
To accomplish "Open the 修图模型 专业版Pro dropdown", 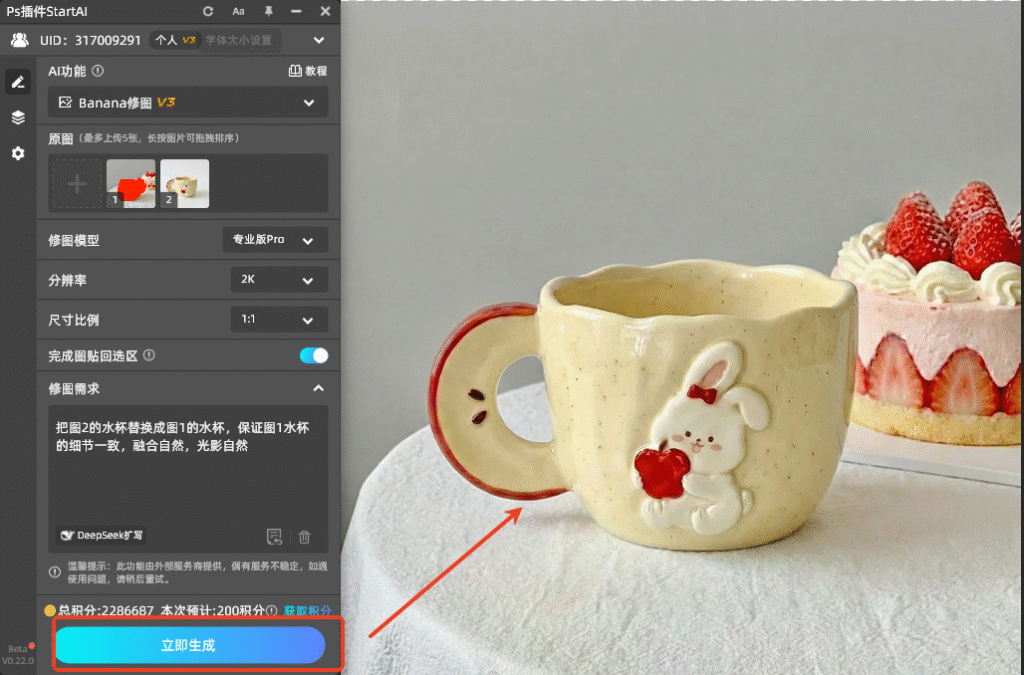I will [274, 240].
